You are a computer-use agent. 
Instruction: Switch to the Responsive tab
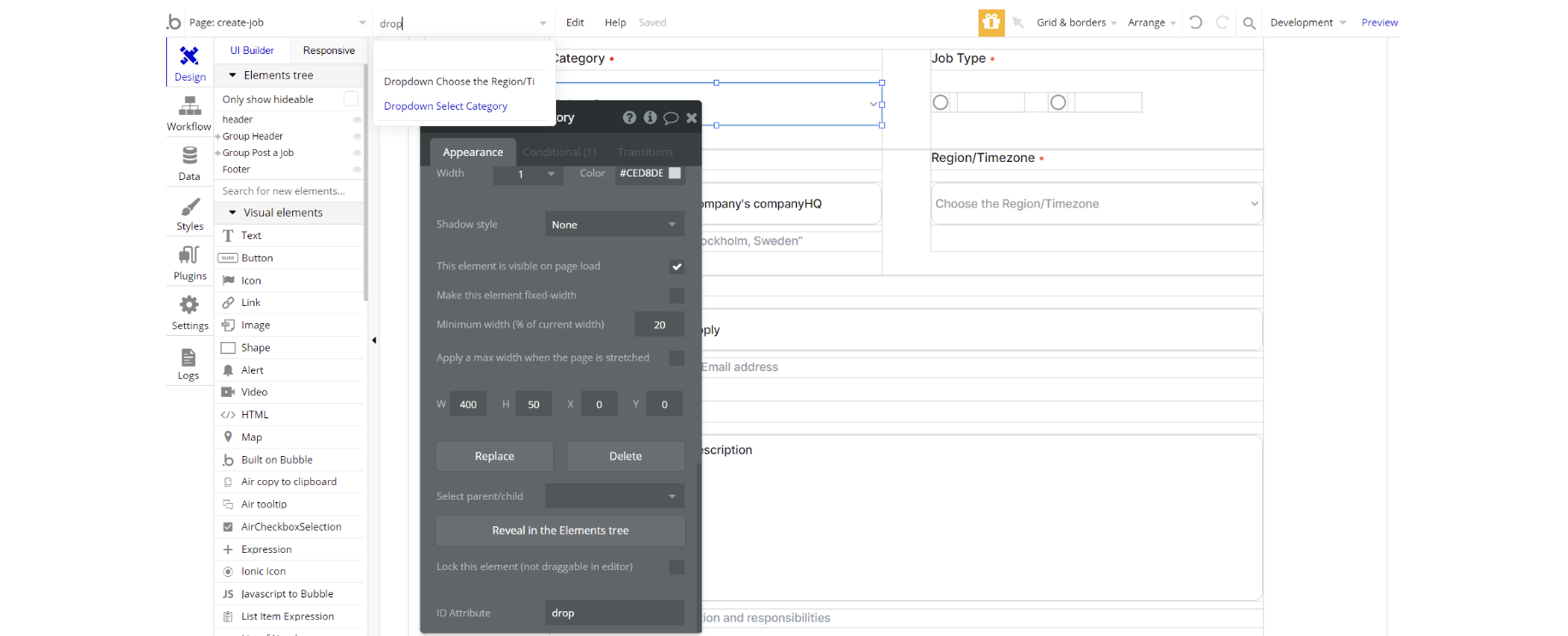point(328,51)
